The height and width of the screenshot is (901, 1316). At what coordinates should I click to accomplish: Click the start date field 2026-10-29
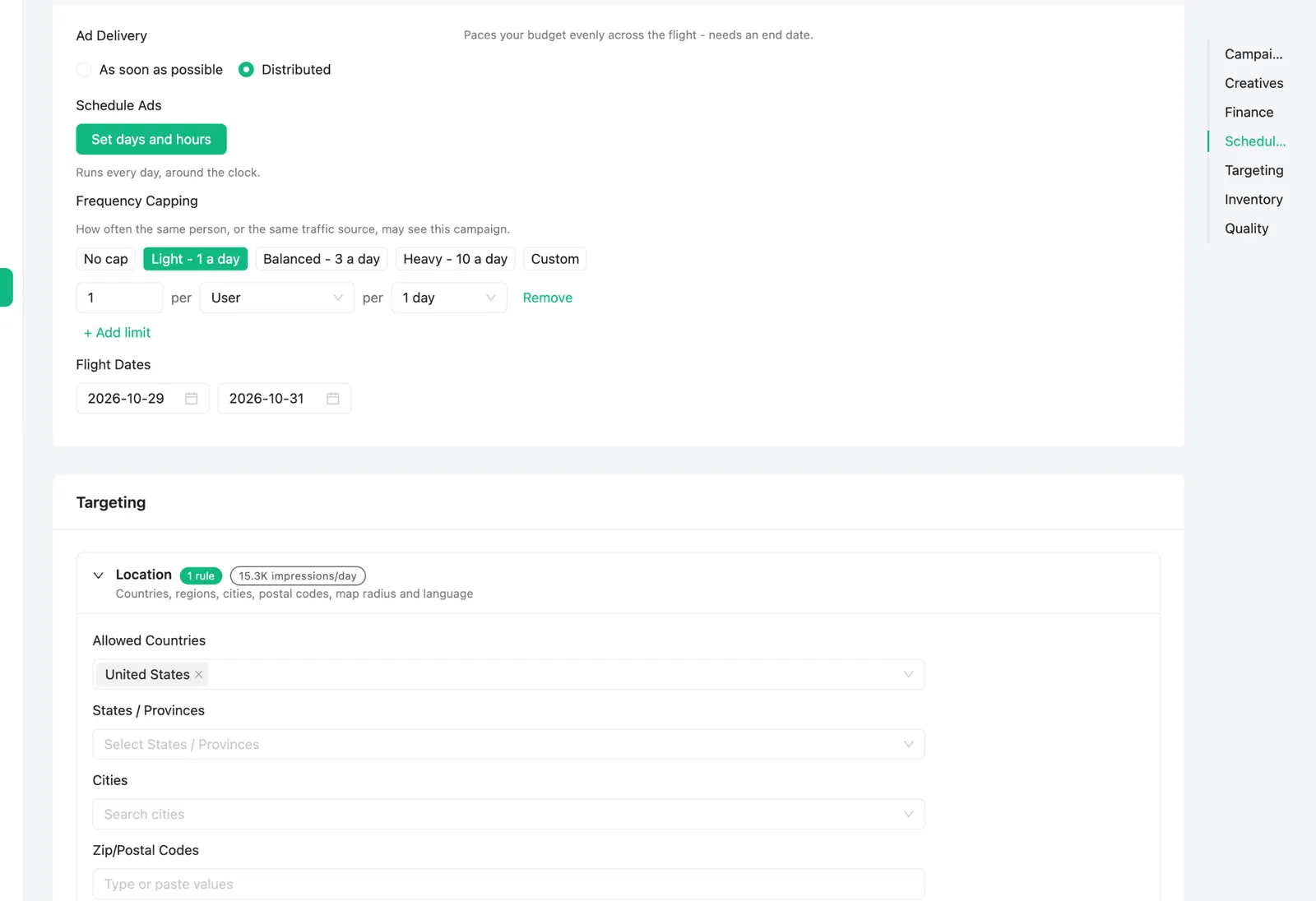pyautogui.click(x=143, y=399)
